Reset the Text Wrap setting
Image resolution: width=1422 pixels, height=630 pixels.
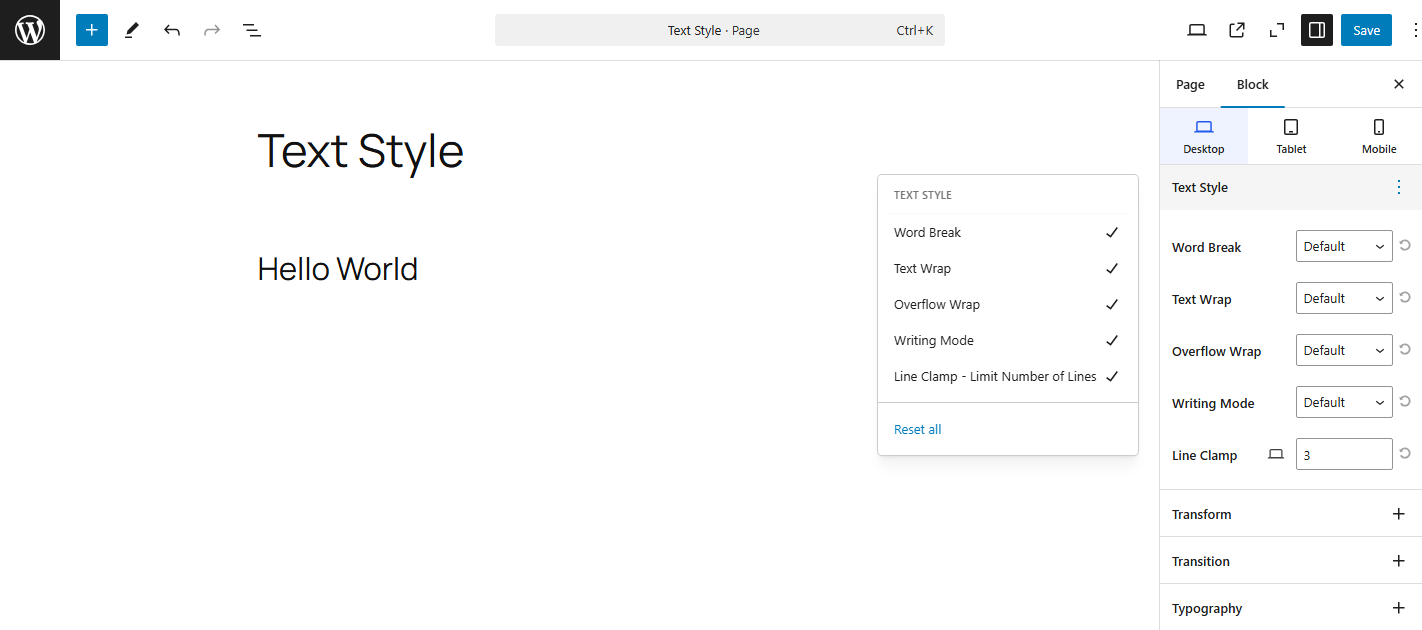tap(1405, 297)
